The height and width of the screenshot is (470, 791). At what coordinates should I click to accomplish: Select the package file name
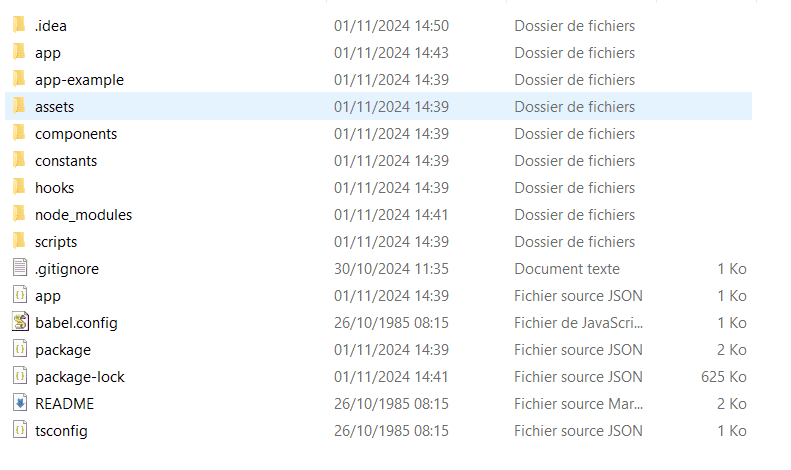[x=63, y=349]
